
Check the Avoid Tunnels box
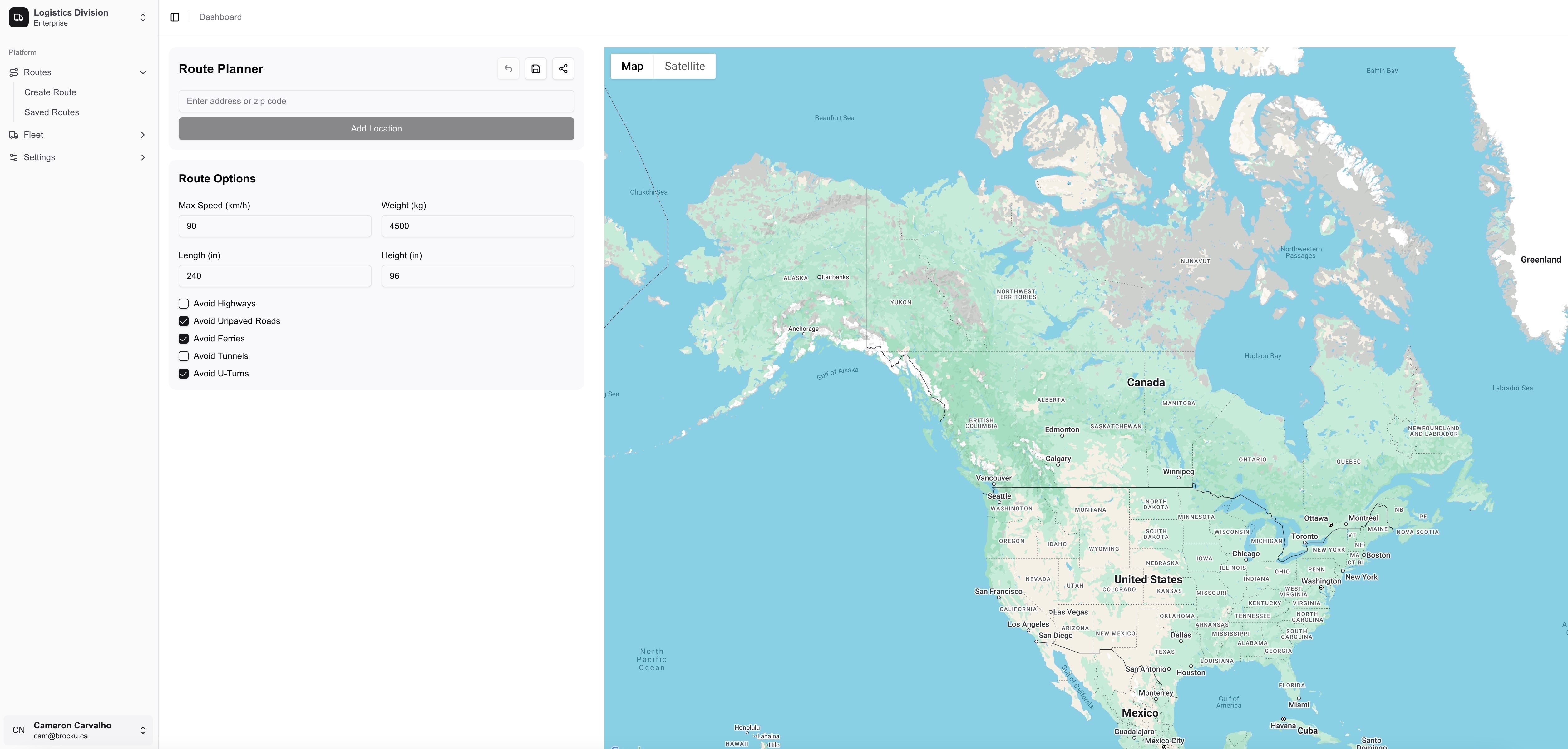183,356
